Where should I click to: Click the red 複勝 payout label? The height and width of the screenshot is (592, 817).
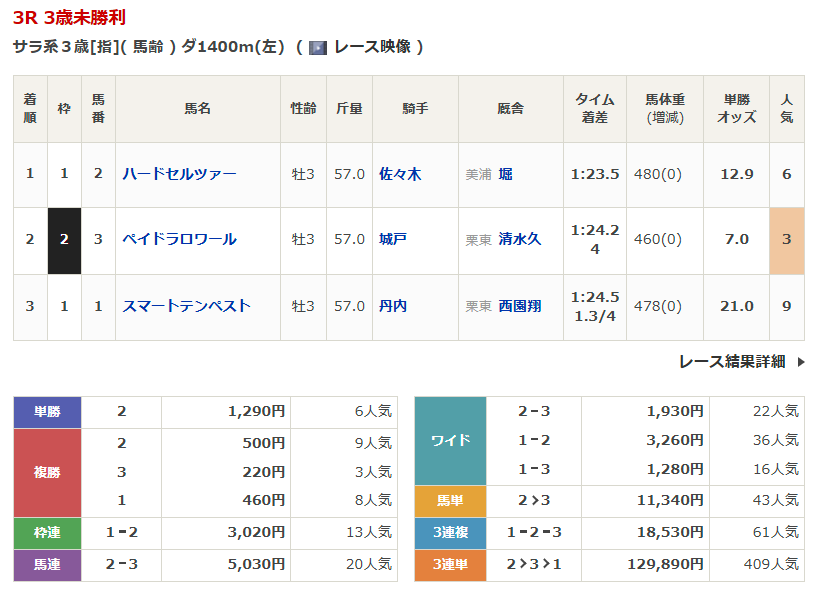47,472
